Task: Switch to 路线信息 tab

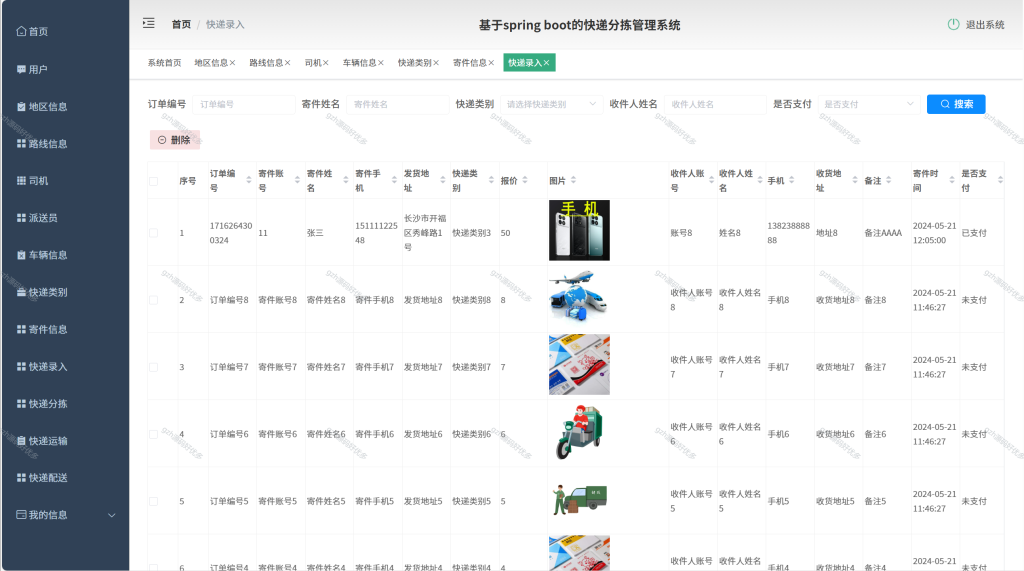Action: 266,63
